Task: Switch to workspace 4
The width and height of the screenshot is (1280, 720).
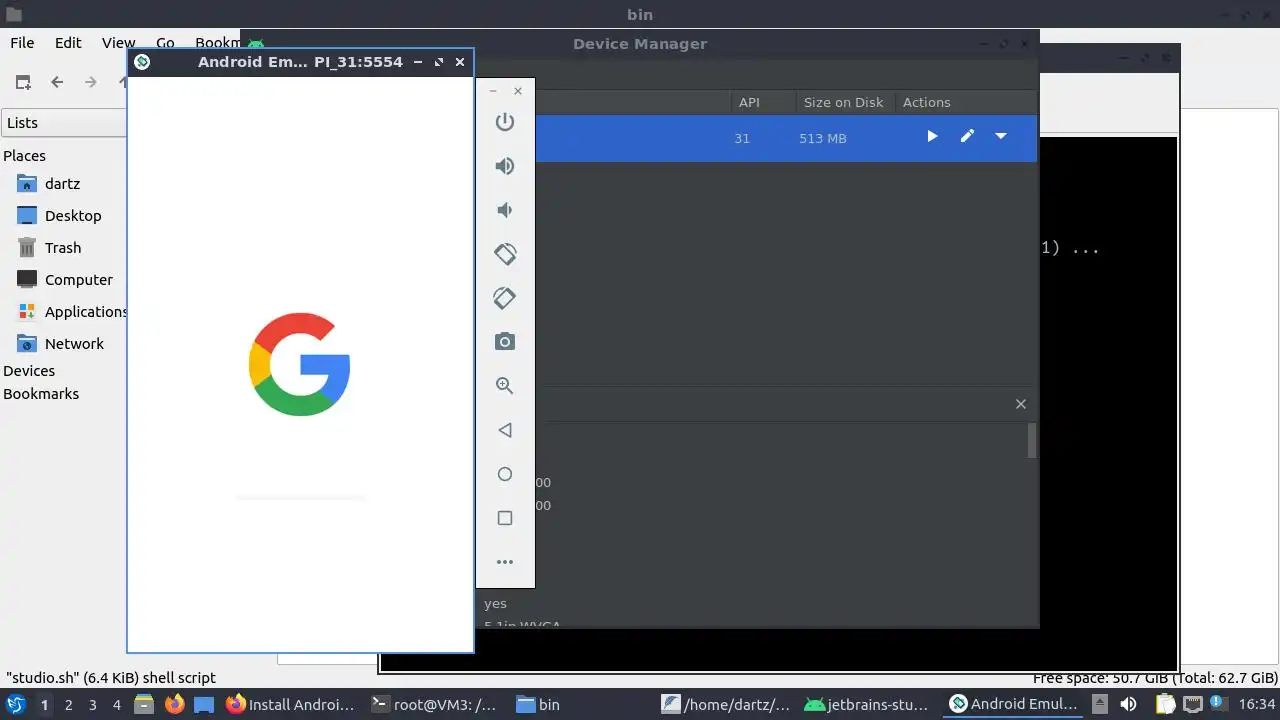Action: (116, 705)
